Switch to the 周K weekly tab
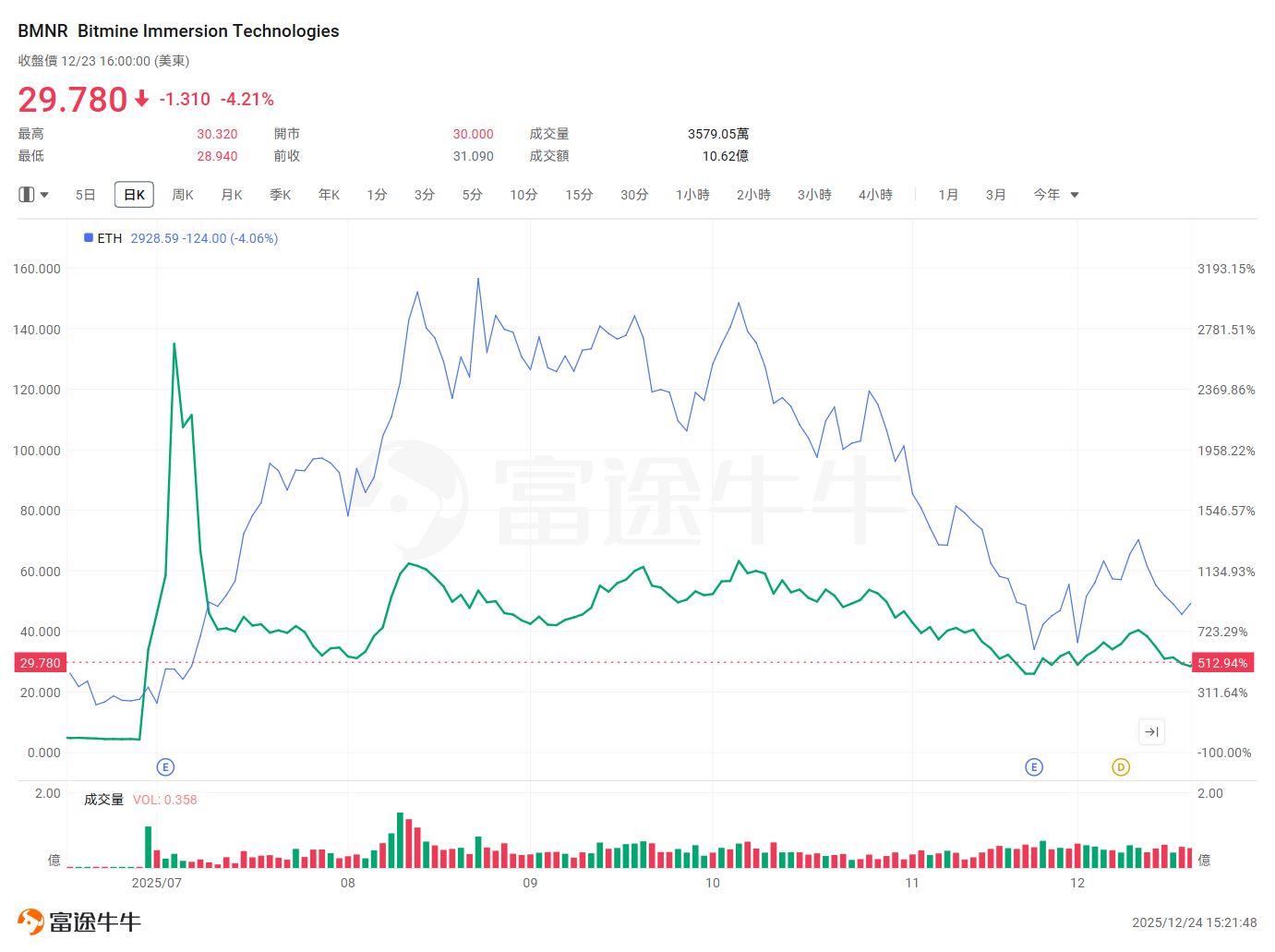The height and width of the screenshot is (952, 1275). point(182,195)
